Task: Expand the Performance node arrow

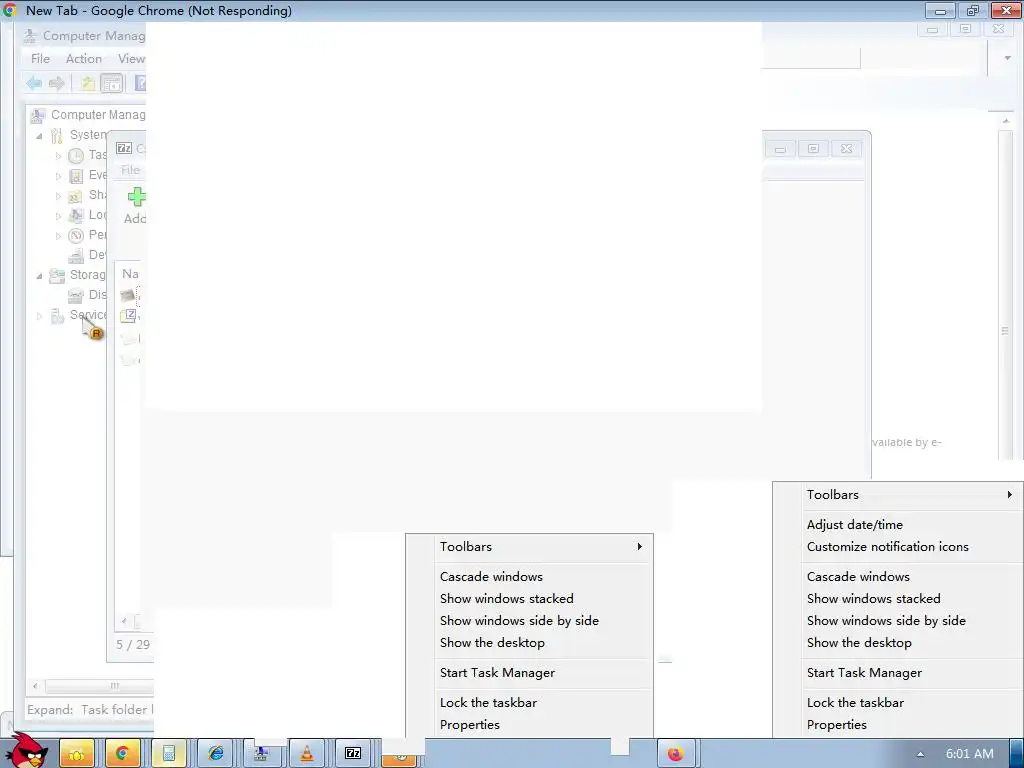Action: point(58,236)
